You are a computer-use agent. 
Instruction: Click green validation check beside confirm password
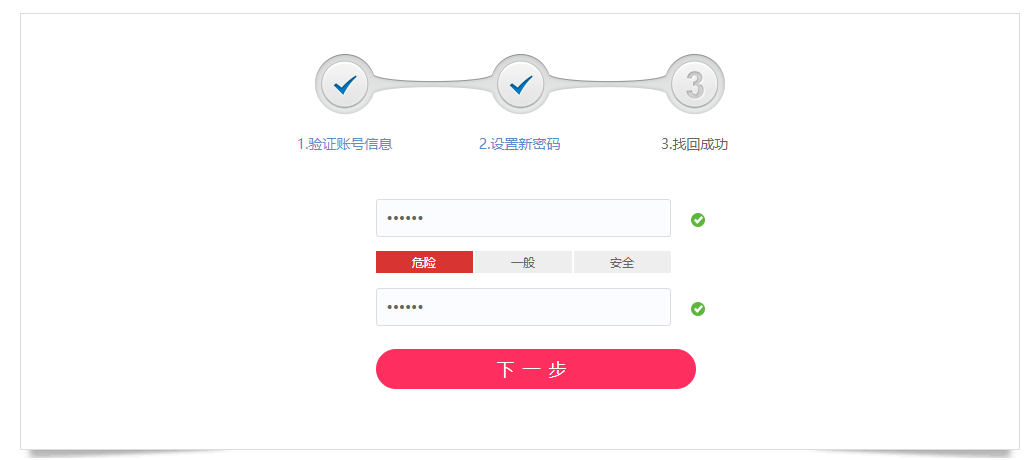[698, 309]
